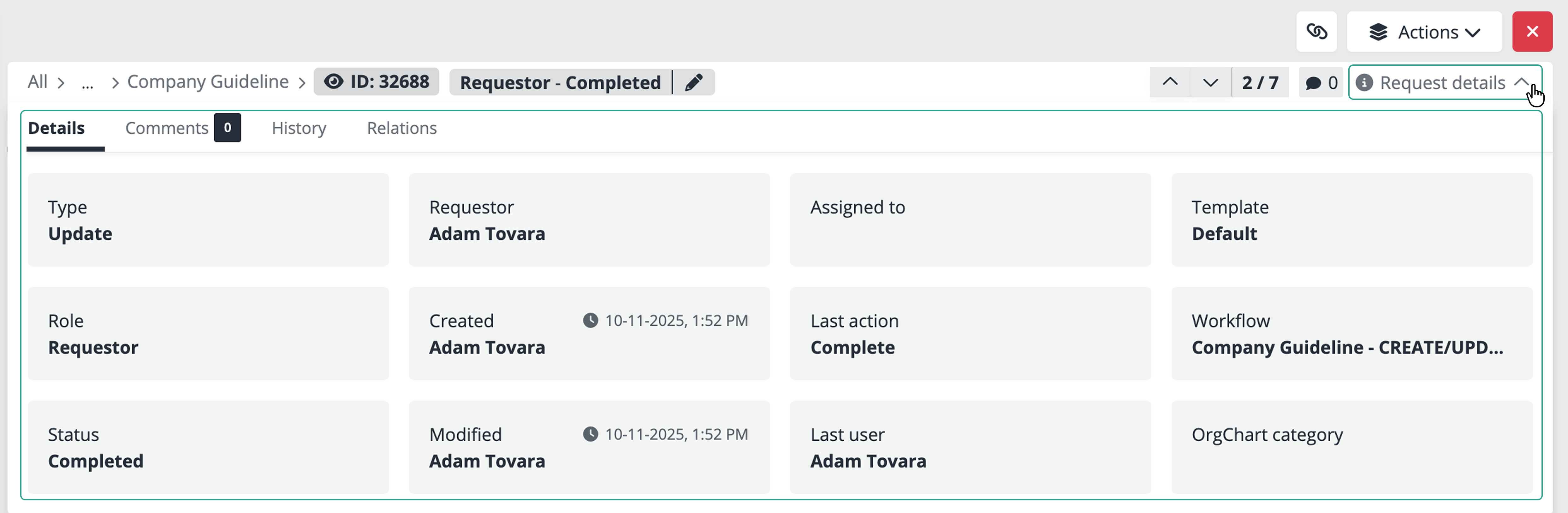Image resolution: width=1568 pixels, height=513 pixels.
Task: Expand the breadcrumb ellipsis
Action: point(88,83)
